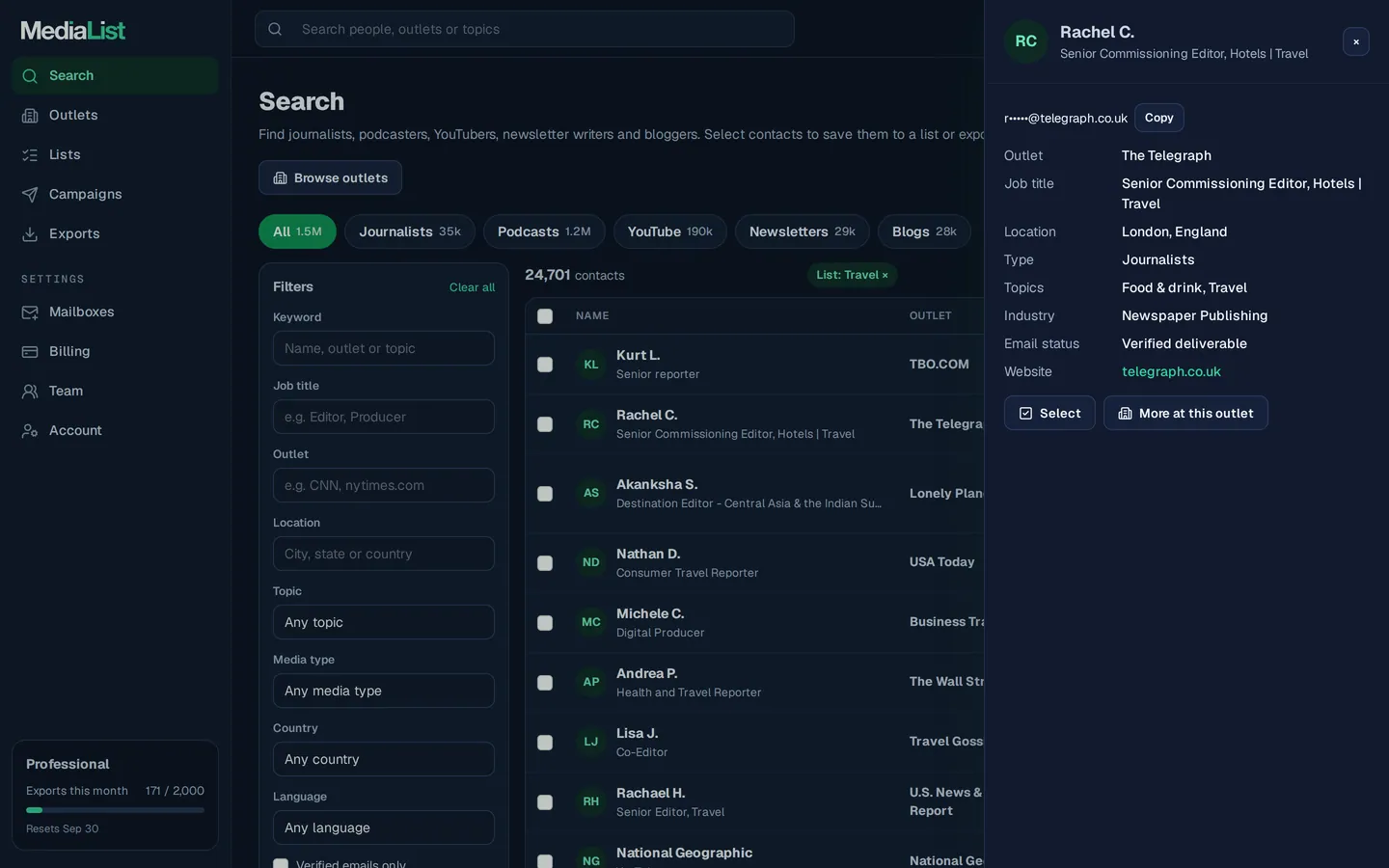Open the Any topic dropdown
Viewport: 1389px width, 868px height.
click(x=384, y=622)
